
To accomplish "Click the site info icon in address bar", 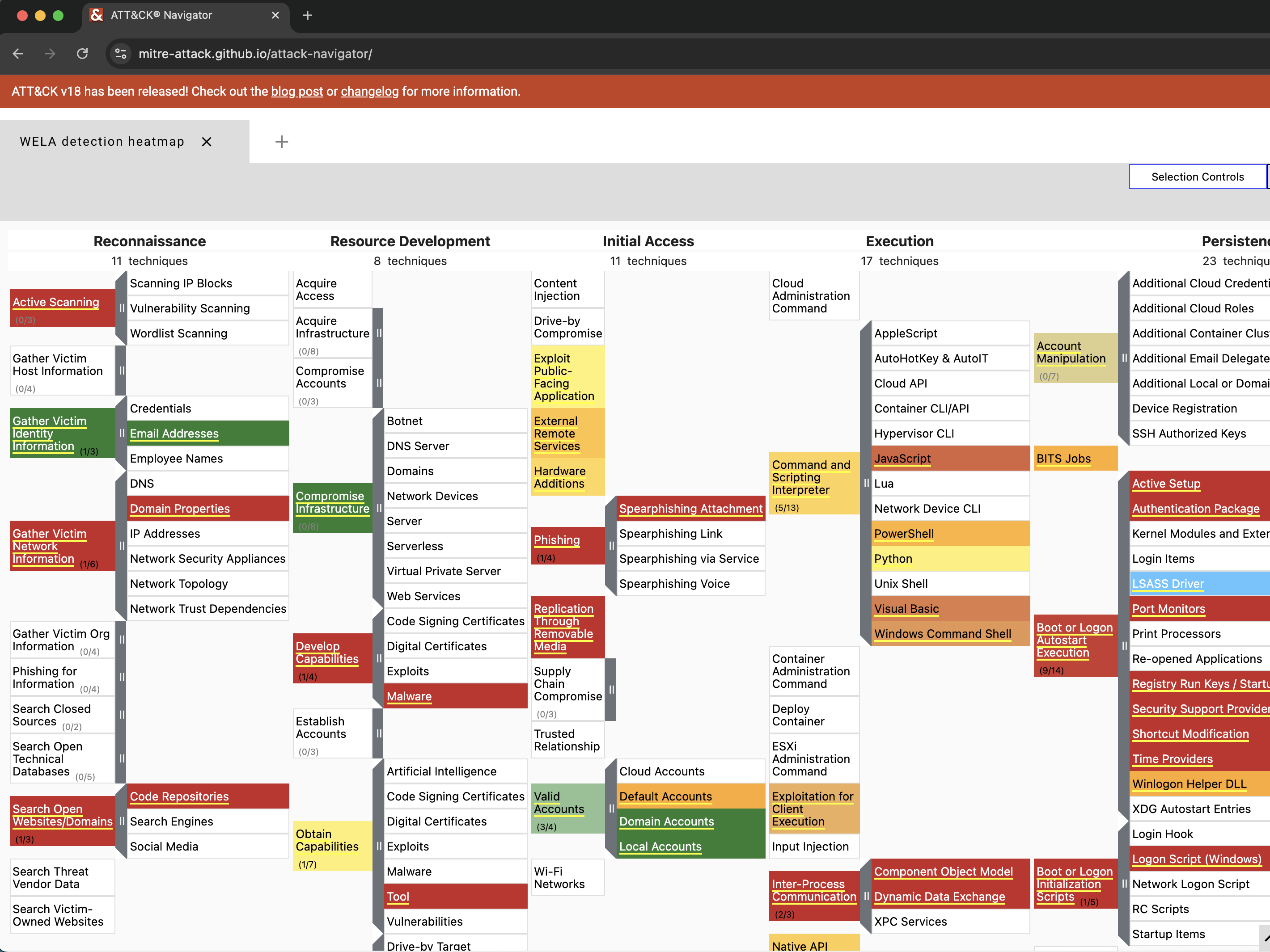I will click(x=121, y=54).
